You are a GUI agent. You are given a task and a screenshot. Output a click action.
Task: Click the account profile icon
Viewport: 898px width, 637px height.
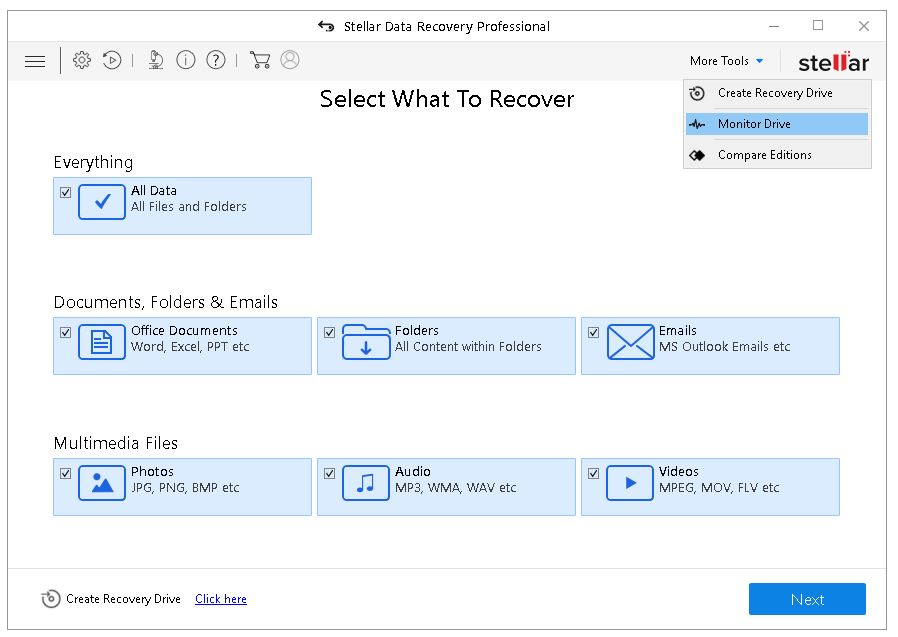point(289,60)
